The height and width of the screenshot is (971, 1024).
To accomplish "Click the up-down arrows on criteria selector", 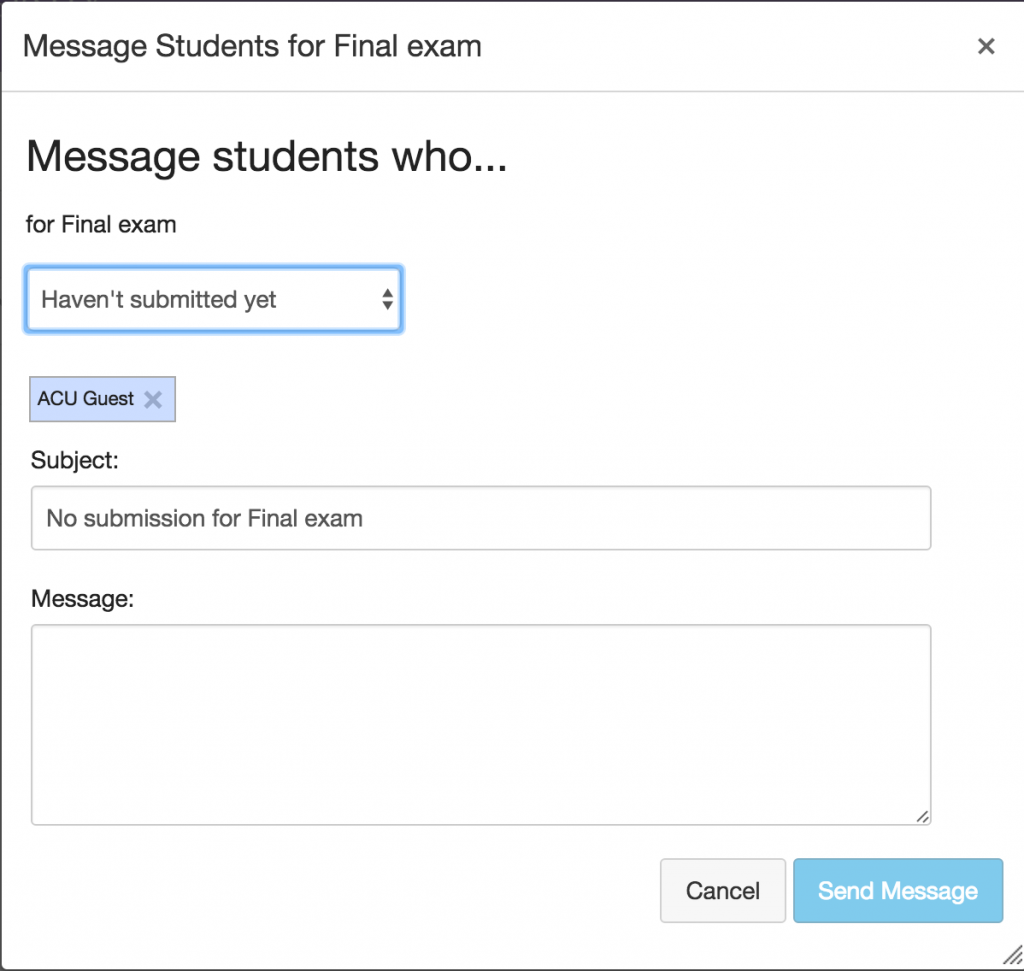I will click(387, 299).
